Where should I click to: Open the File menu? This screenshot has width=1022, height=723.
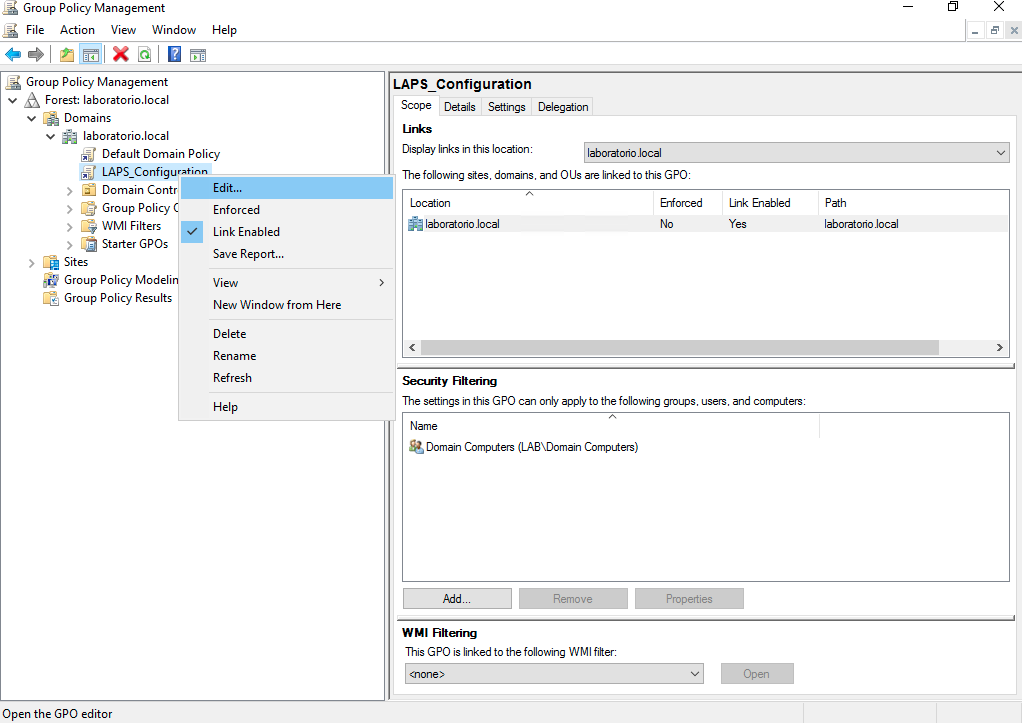click(x=35, y=30)
